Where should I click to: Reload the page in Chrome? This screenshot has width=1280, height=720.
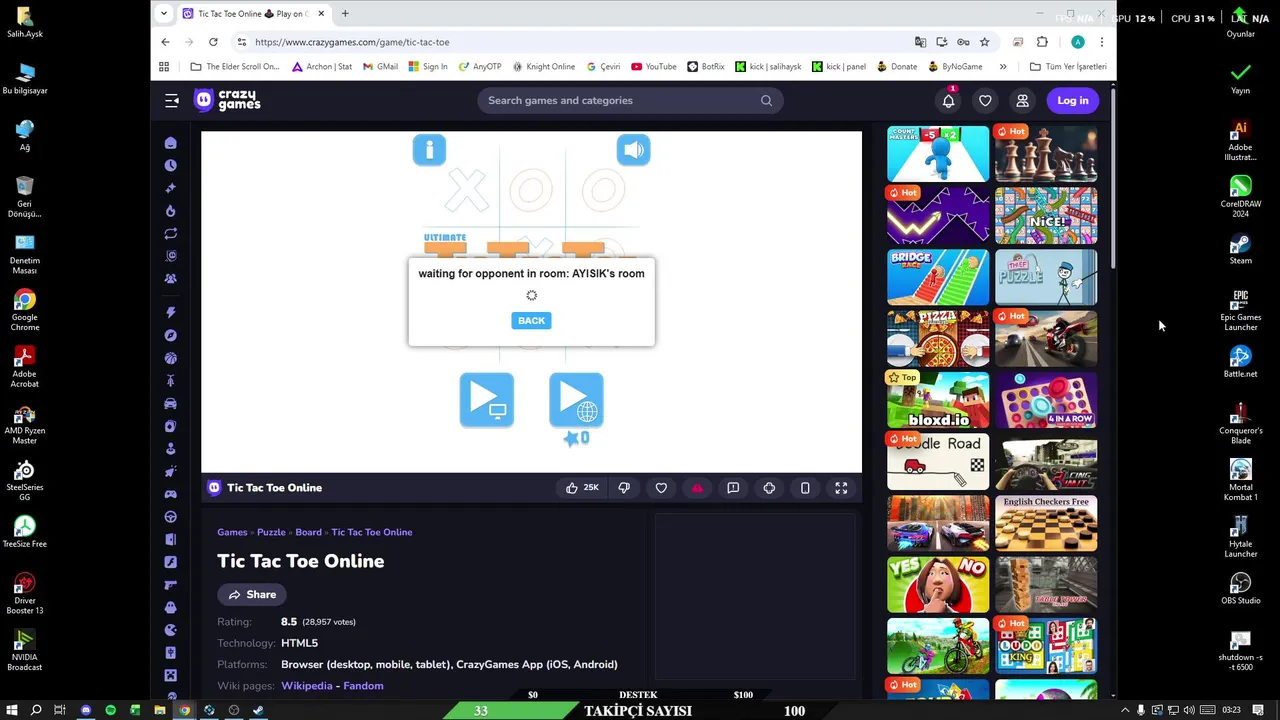(x=213, y=42)
